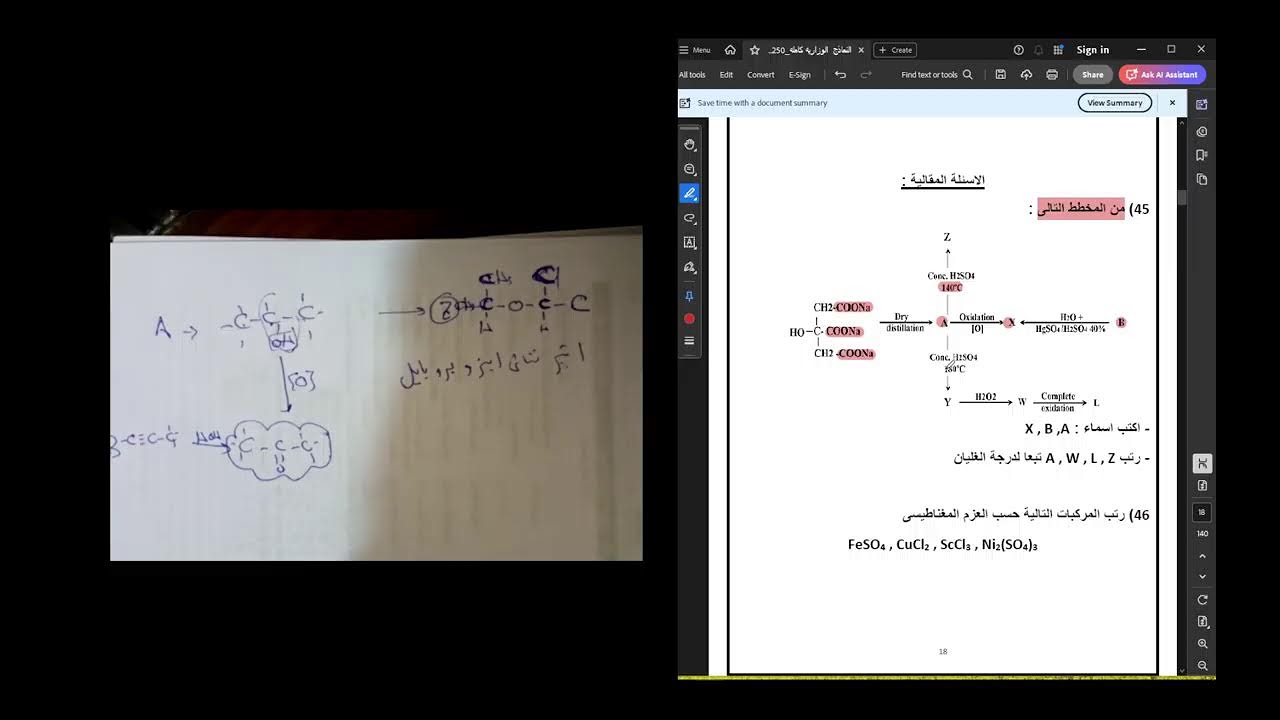Viewport: 1280px width, 720px height.
Task: Select the hand pan tool
Action: (x=689, y=145)
